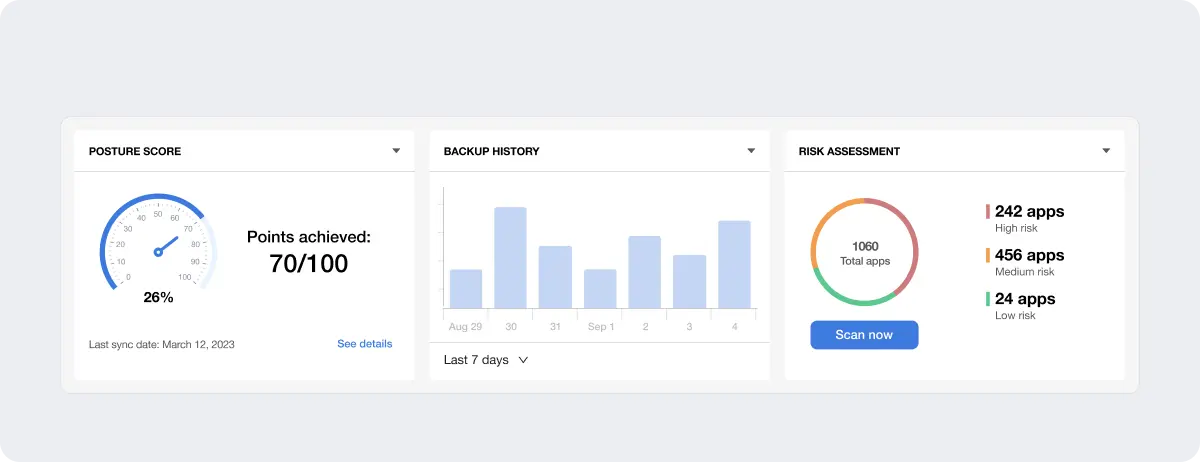Click the Sep 1 backup bar
Image resolution: width=1200 pixels, height=462 pixels.
tap(600, 289)
